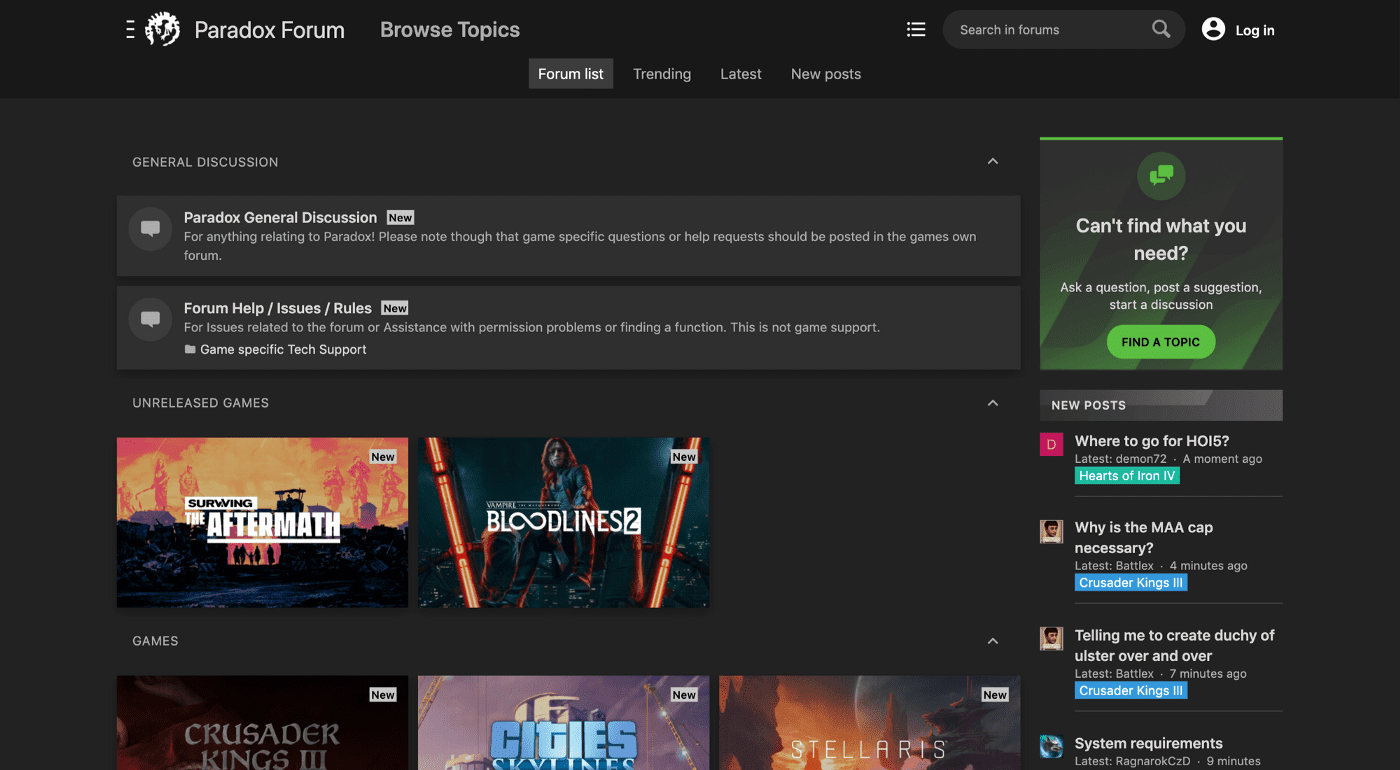Collapse the Unreleased Games section
The height and width of the screenshot is (770, 1400).
993,403
